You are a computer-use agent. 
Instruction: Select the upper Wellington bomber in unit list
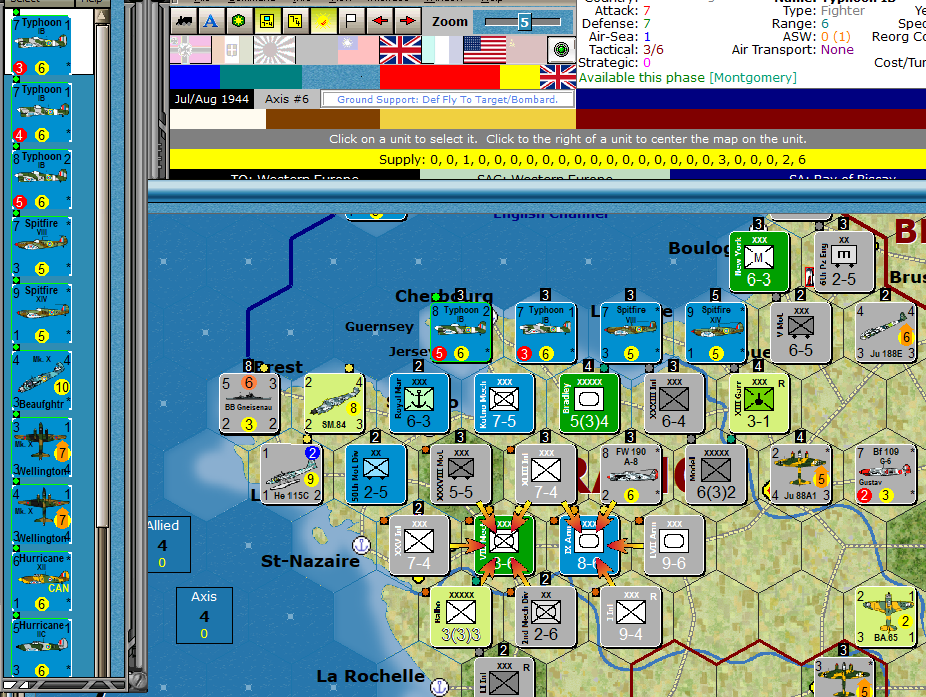(41, 448)
